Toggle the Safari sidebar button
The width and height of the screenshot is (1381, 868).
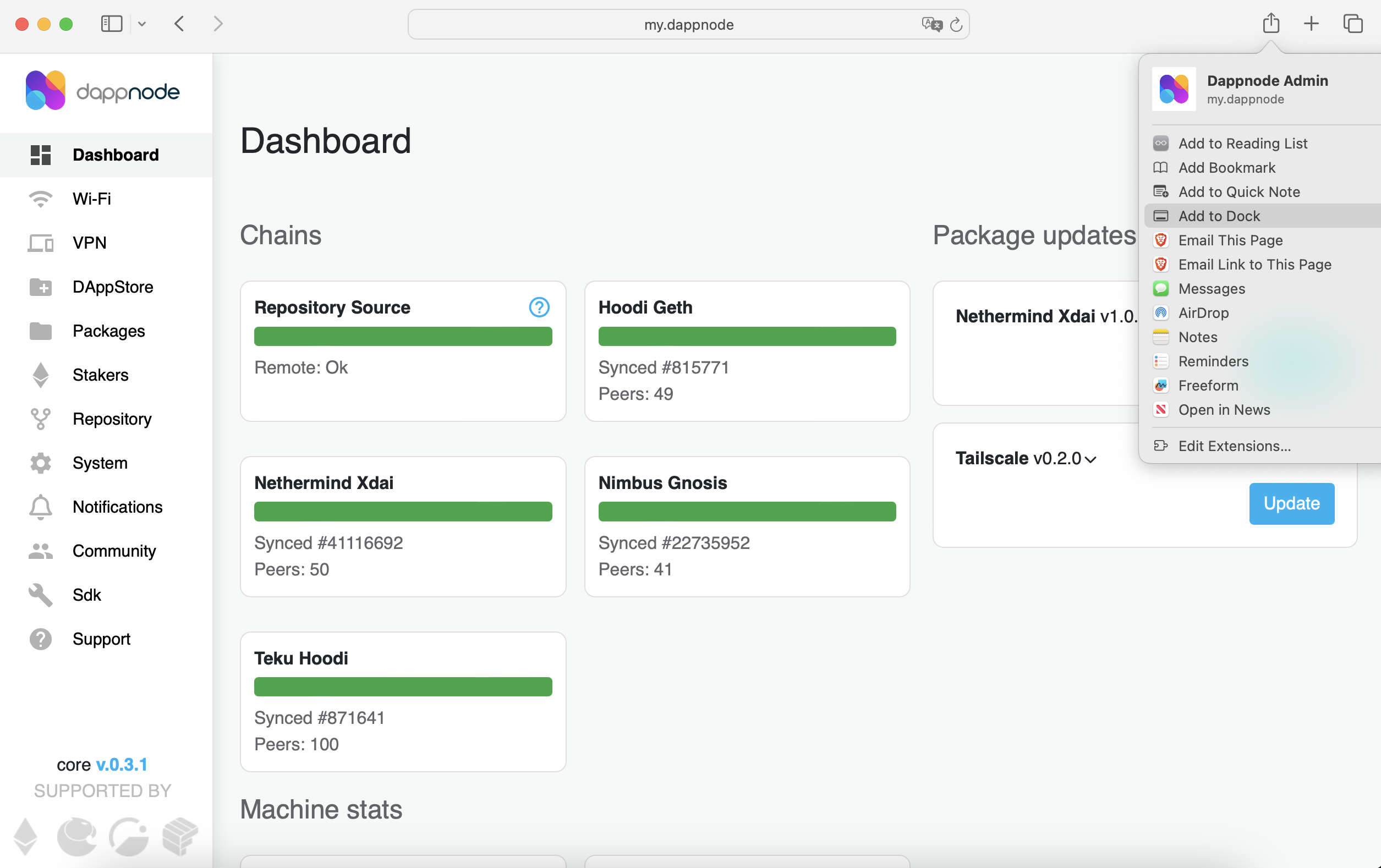coord(111,24)
